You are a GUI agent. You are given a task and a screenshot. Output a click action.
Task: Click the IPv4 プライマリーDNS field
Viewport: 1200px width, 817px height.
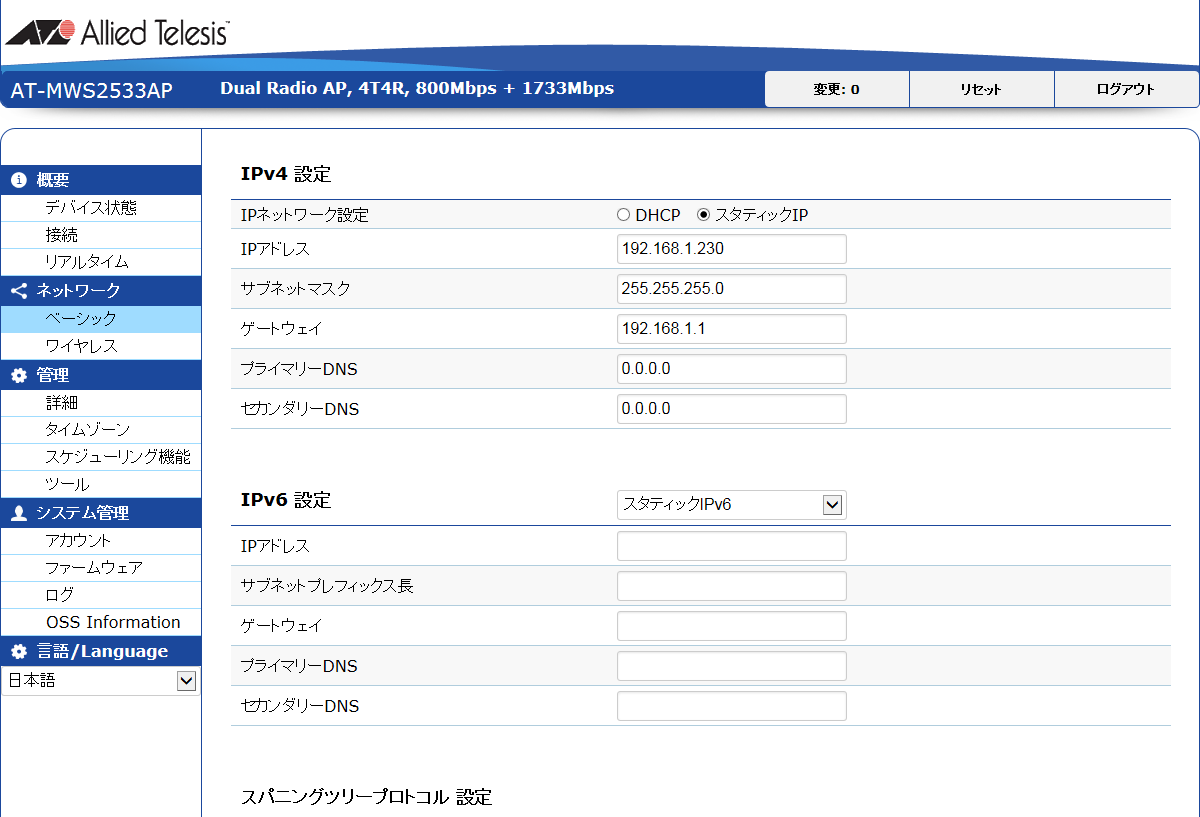point(732,369)
